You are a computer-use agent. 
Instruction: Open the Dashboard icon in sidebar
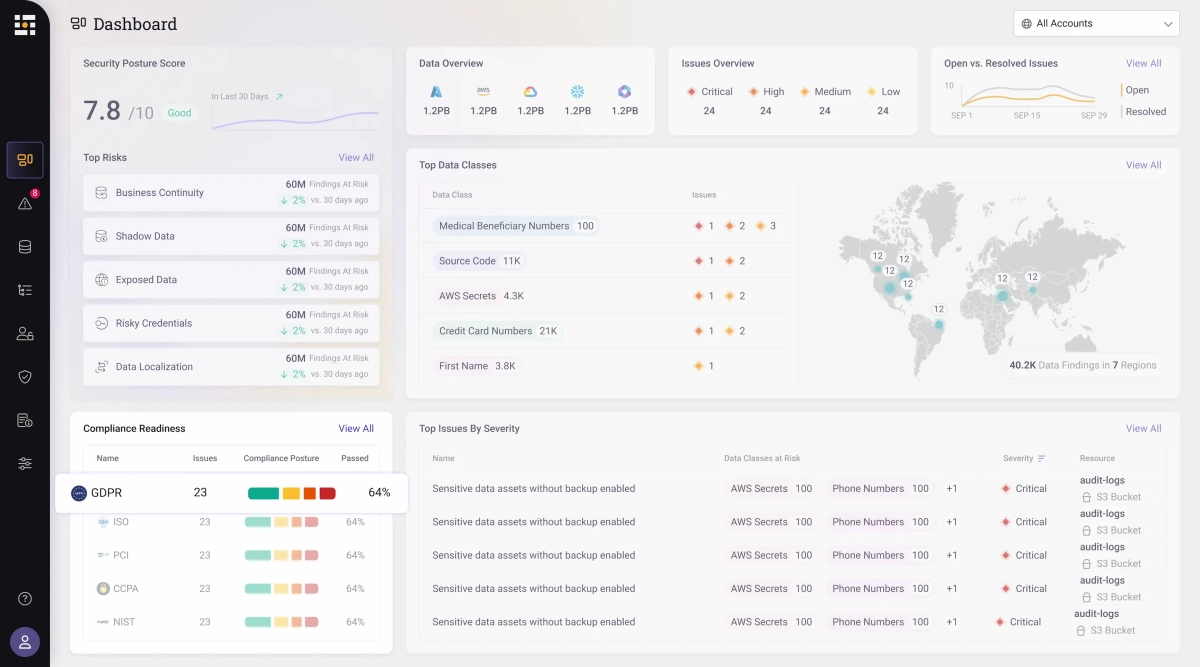pyautogui.click(x=25, y=160)
